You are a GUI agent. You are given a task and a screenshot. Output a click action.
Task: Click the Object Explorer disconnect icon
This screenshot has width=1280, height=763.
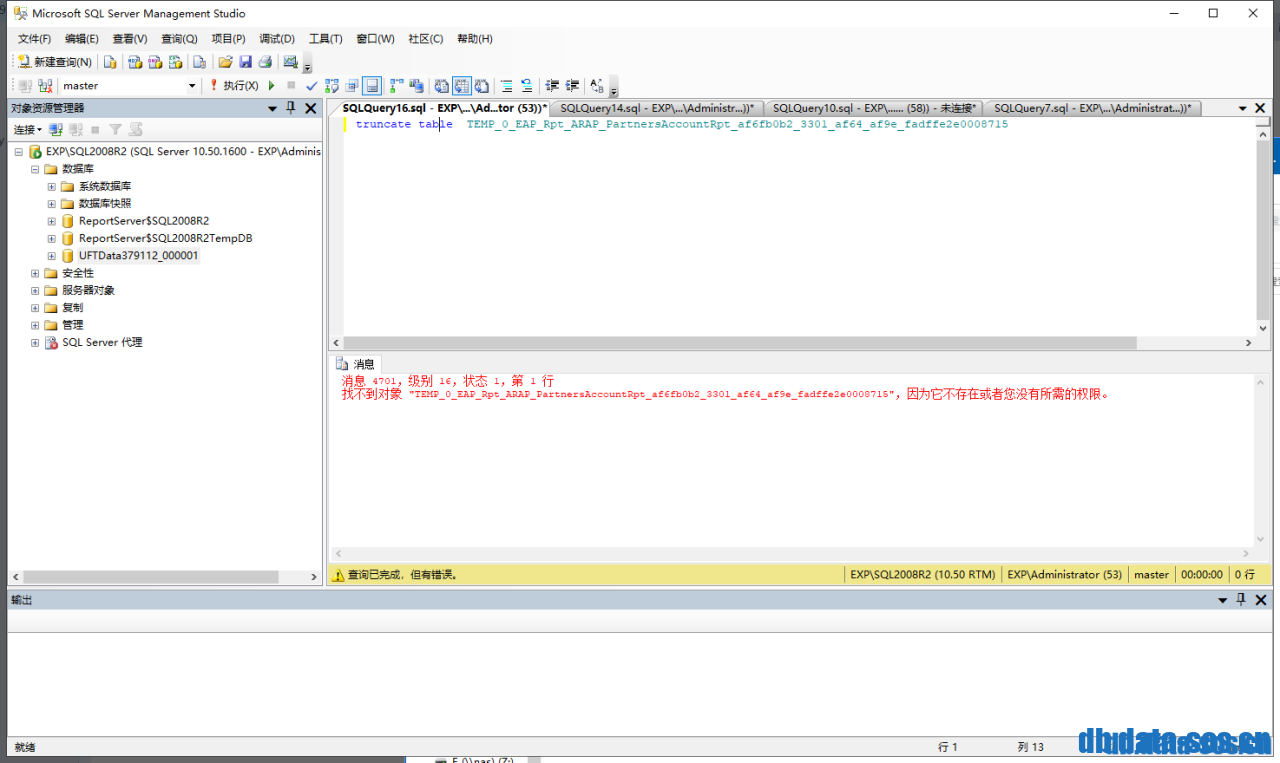75,130
